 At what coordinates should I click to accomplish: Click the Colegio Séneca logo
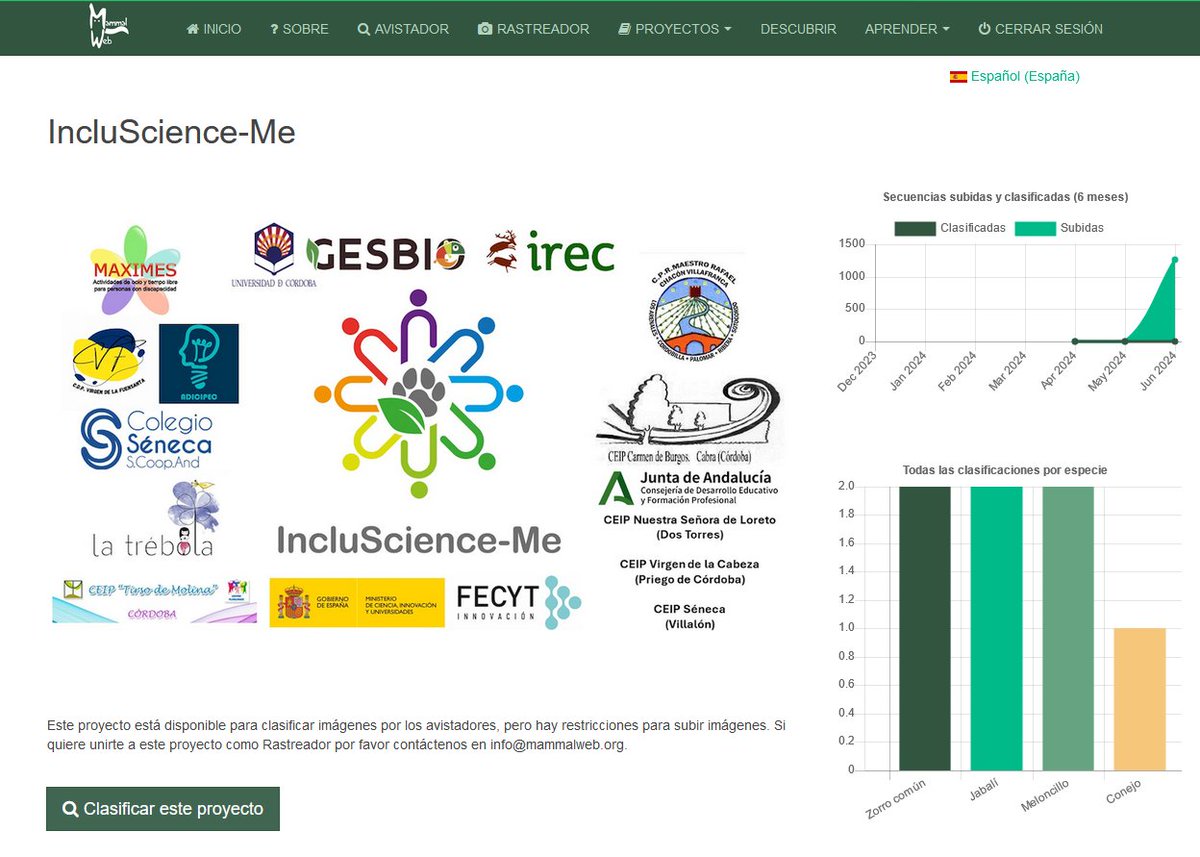(x=146, y=439)
